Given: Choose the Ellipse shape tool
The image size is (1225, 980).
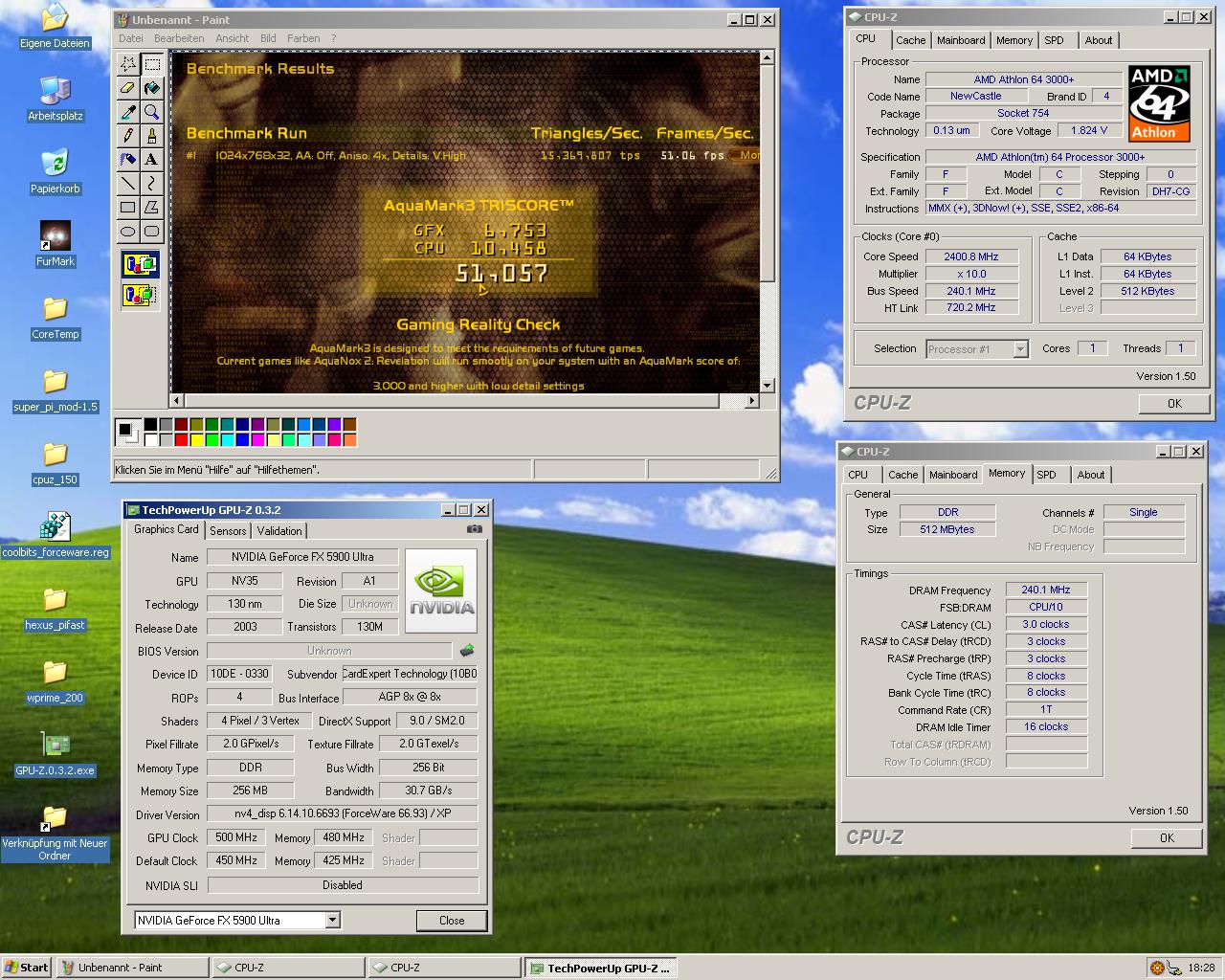Looking at the screenshot, I should [x=128, y=231].
